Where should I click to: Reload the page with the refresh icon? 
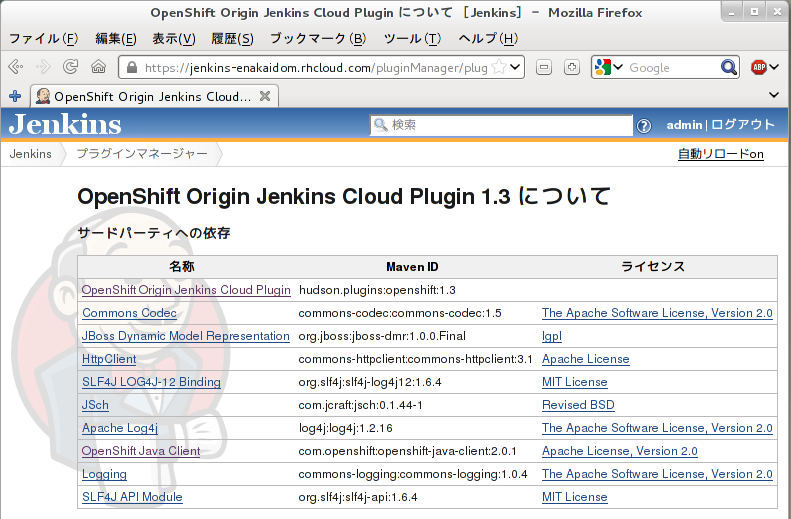[x=71, y=67]
